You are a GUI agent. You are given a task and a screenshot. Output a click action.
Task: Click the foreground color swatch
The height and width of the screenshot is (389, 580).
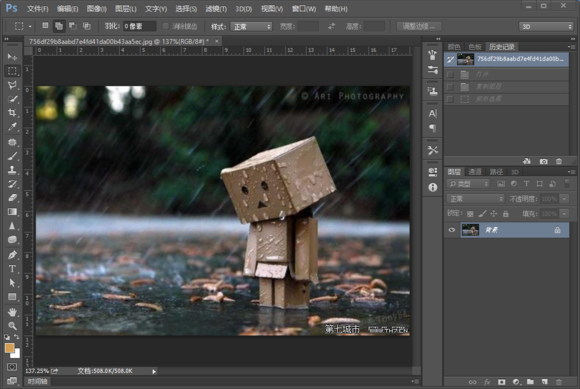point(9,348)
